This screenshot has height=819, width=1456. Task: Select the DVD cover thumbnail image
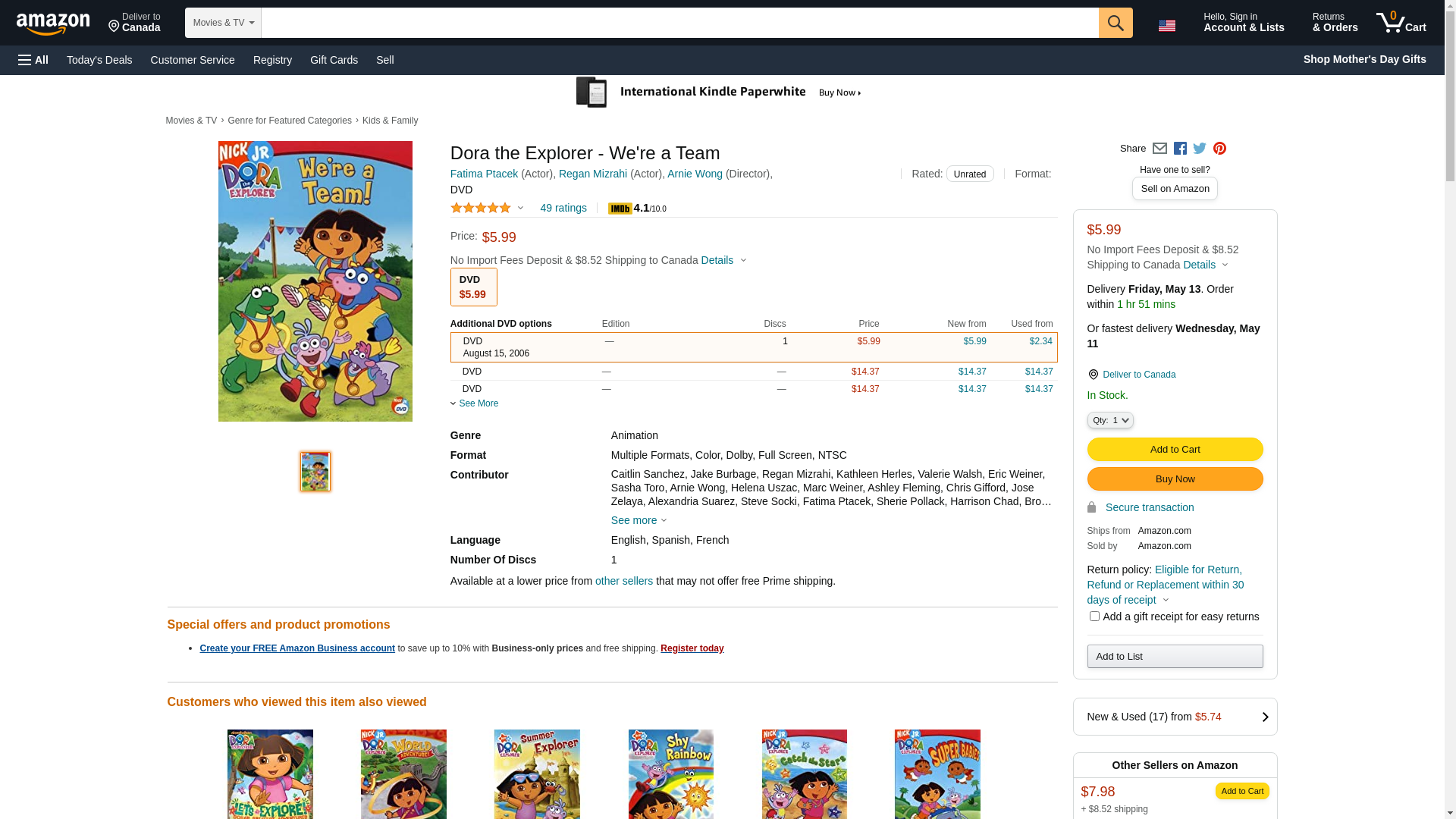(315, 472)
